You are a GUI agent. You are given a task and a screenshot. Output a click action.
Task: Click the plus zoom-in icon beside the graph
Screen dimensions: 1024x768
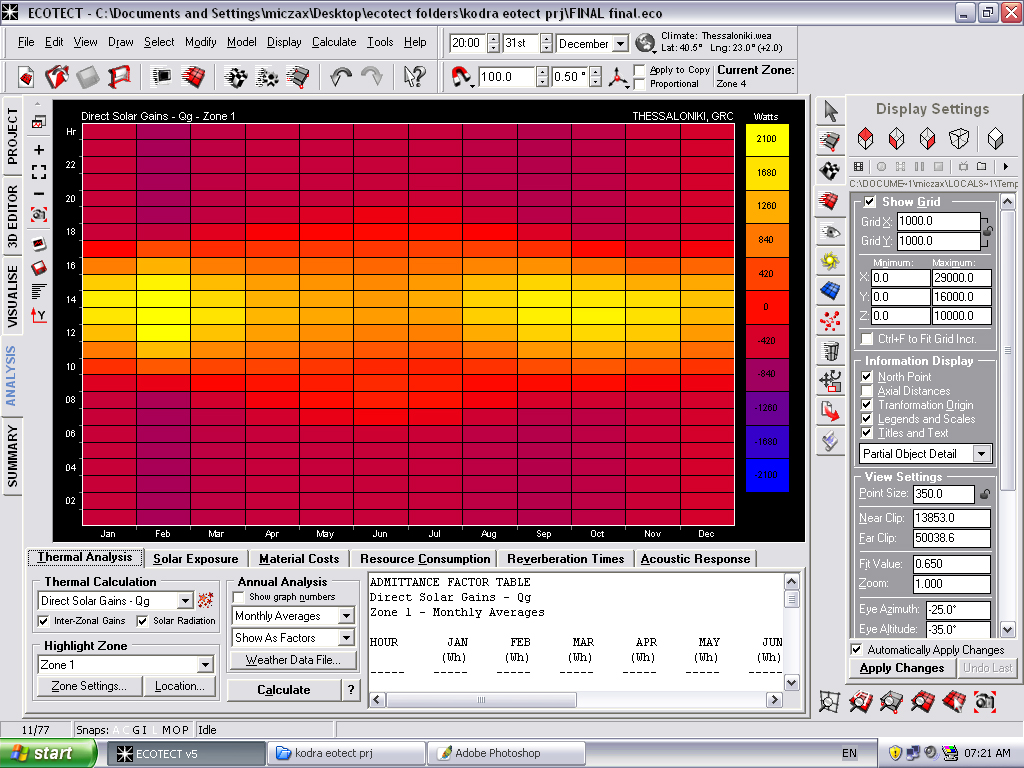(39, 150)
